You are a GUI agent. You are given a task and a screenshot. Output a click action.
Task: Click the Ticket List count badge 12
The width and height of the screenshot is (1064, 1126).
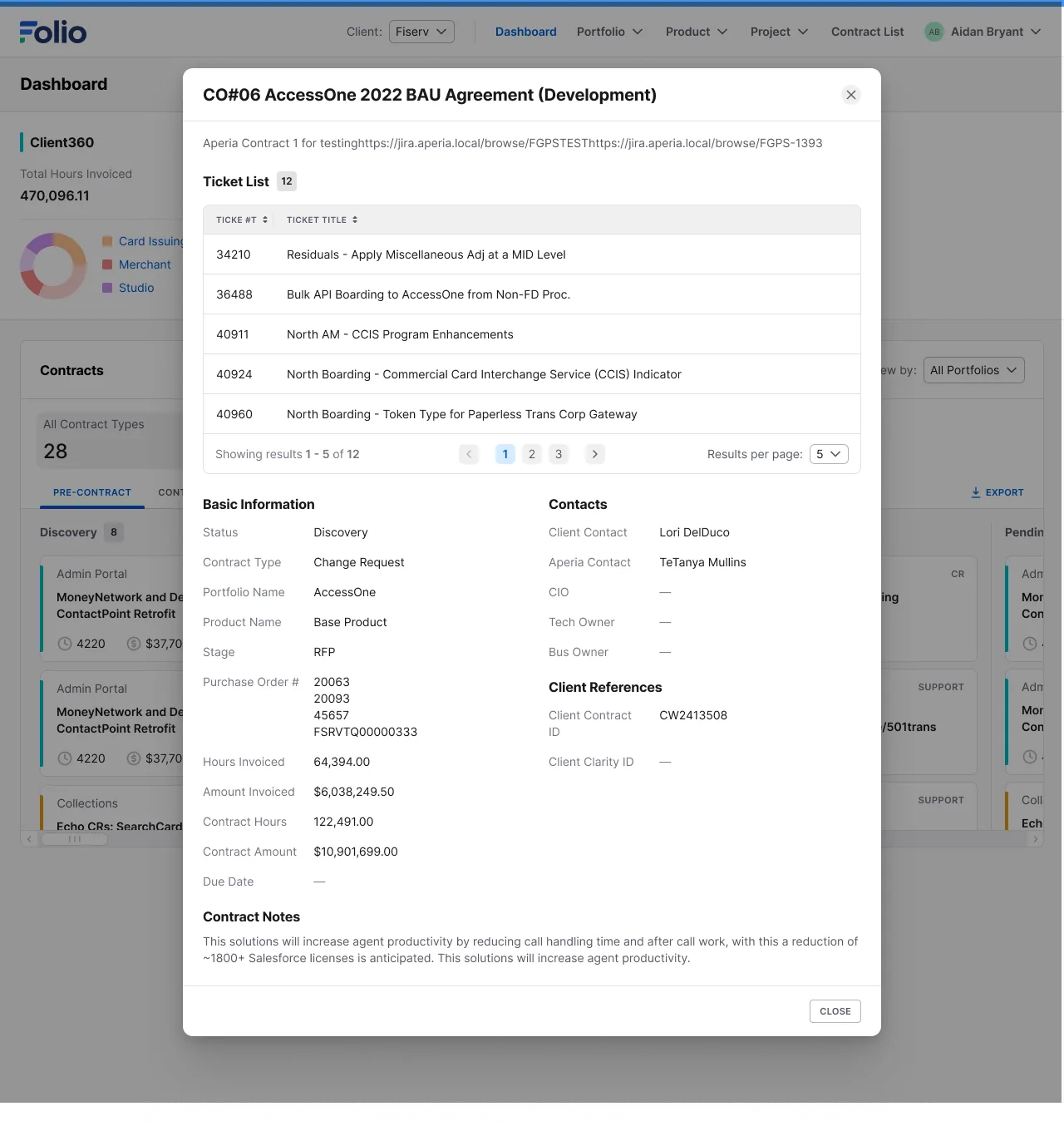click(x=287, y=181)
